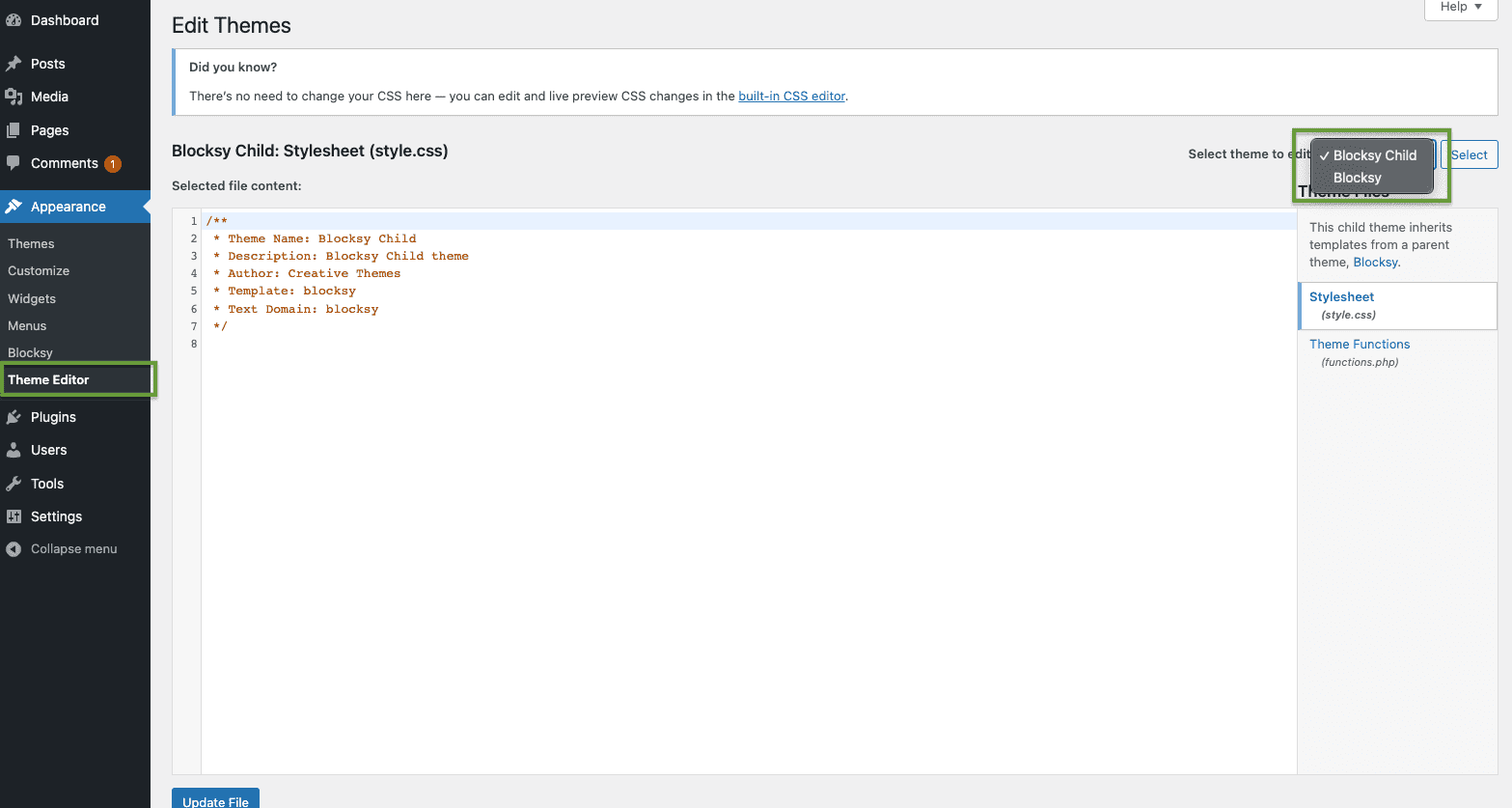Image resolution: width=1512 pixels, height=808 pixels.
Task: Click the Comments speech bubble icon
Action: point(14,163)
